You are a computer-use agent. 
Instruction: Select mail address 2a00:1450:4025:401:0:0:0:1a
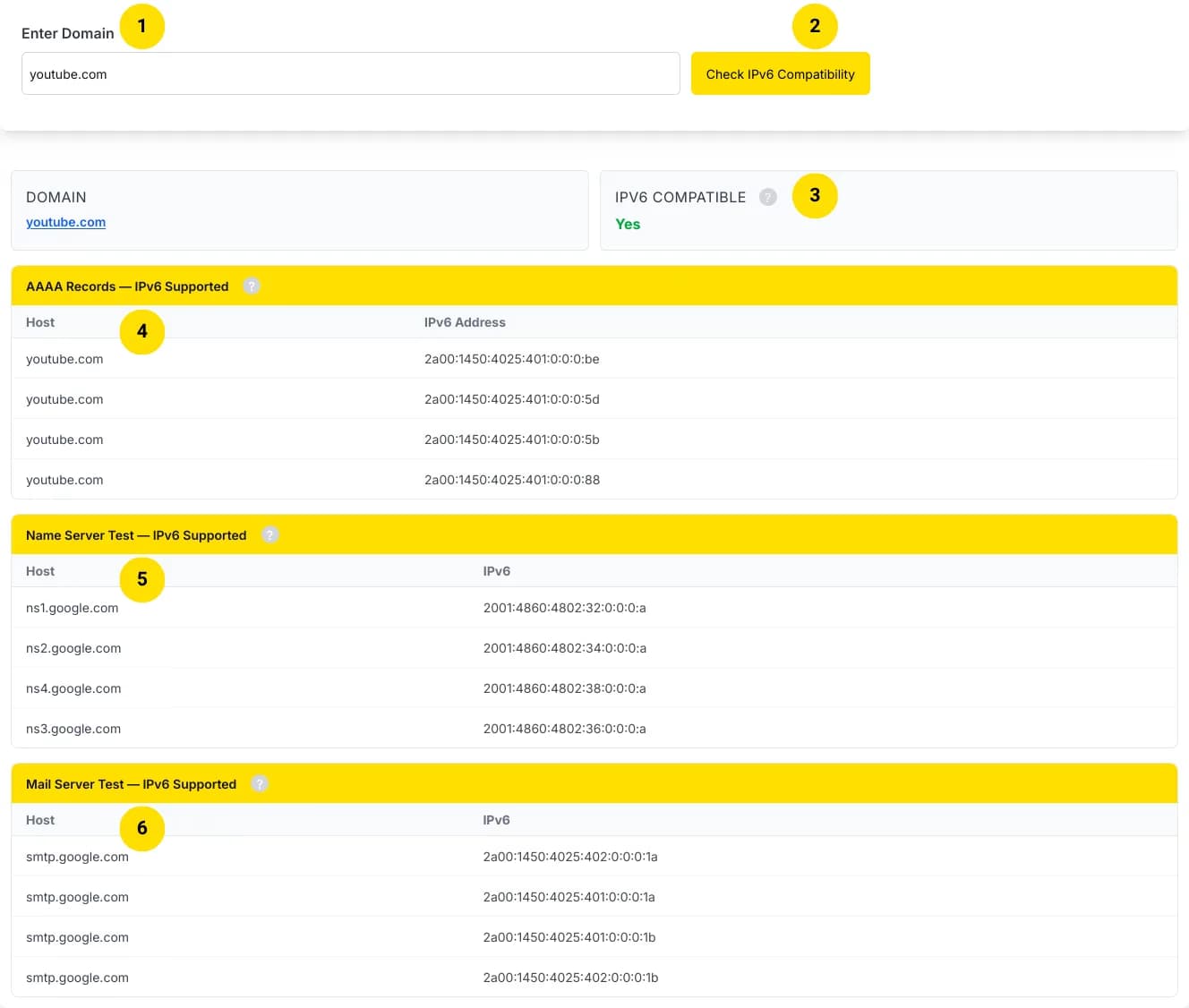pyautogui.click(x=569, y=897)
